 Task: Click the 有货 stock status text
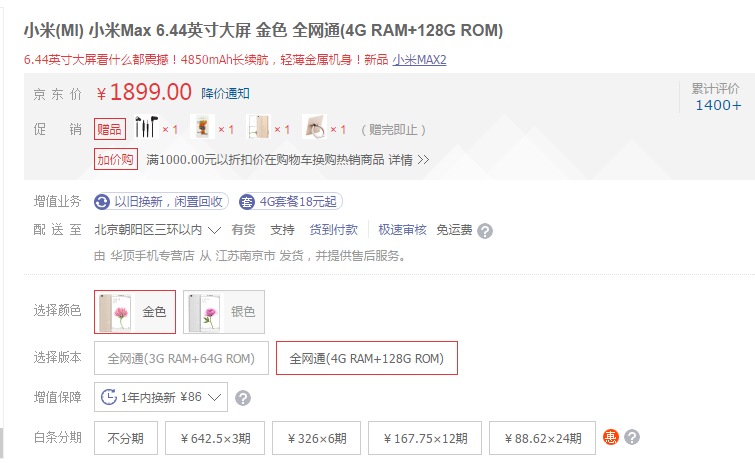click(243, 230)
